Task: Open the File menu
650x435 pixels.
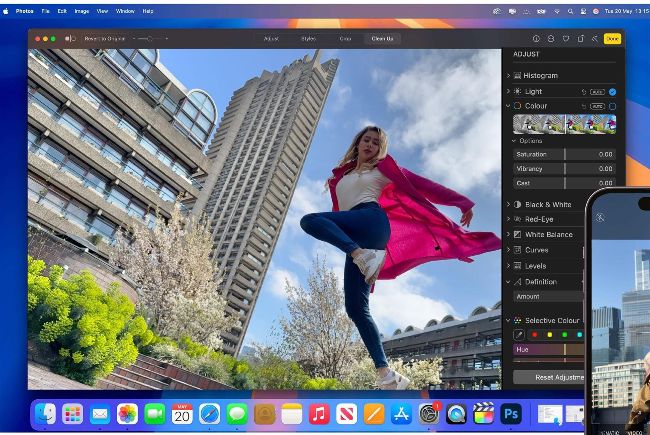Action: (46, 11)
